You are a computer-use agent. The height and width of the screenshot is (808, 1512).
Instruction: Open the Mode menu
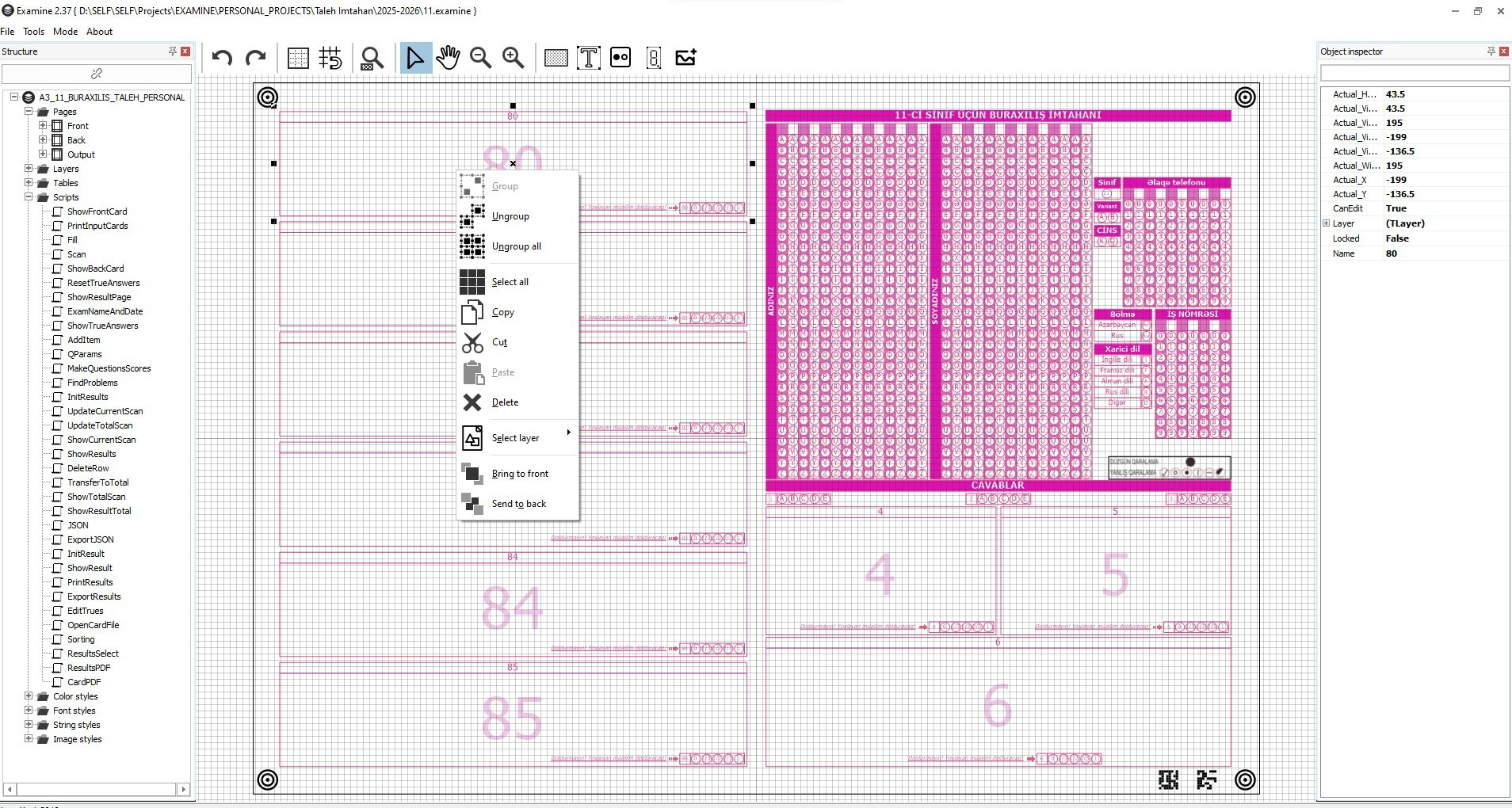pos(65,32)
